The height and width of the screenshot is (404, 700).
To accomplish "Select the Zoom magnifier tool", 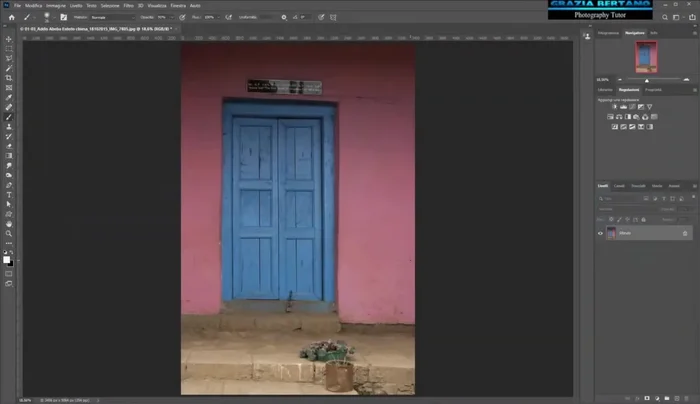I will 8,233.
